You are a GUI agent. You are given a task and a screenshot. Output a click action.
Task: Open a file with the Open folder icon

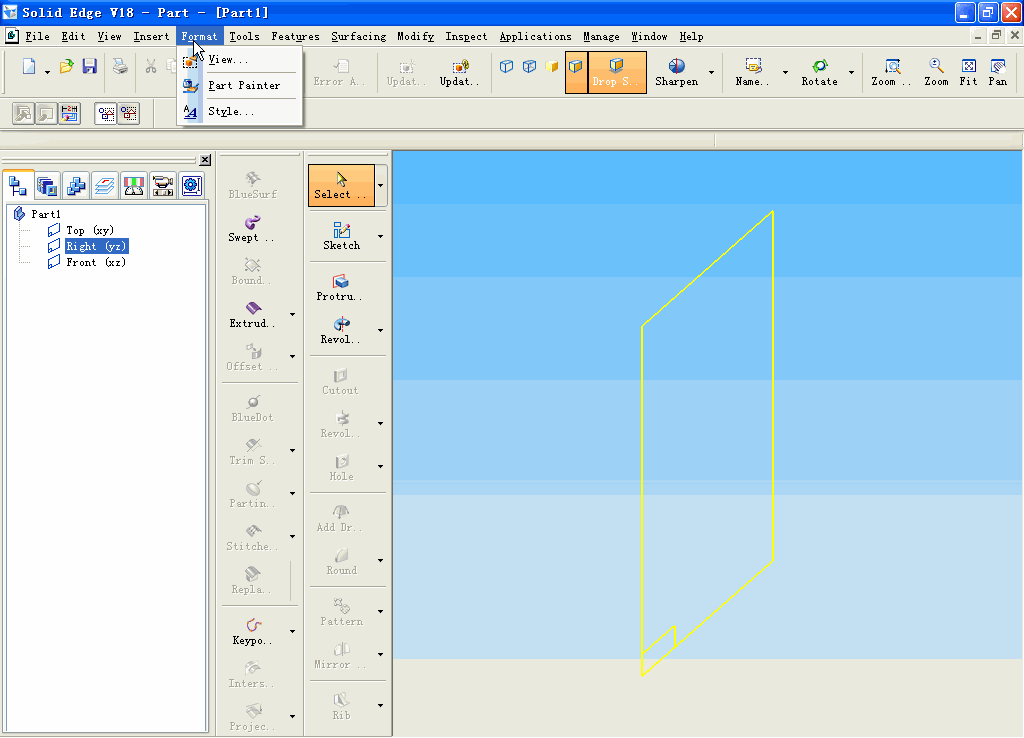pyautogui.click(x=66, y=66)
